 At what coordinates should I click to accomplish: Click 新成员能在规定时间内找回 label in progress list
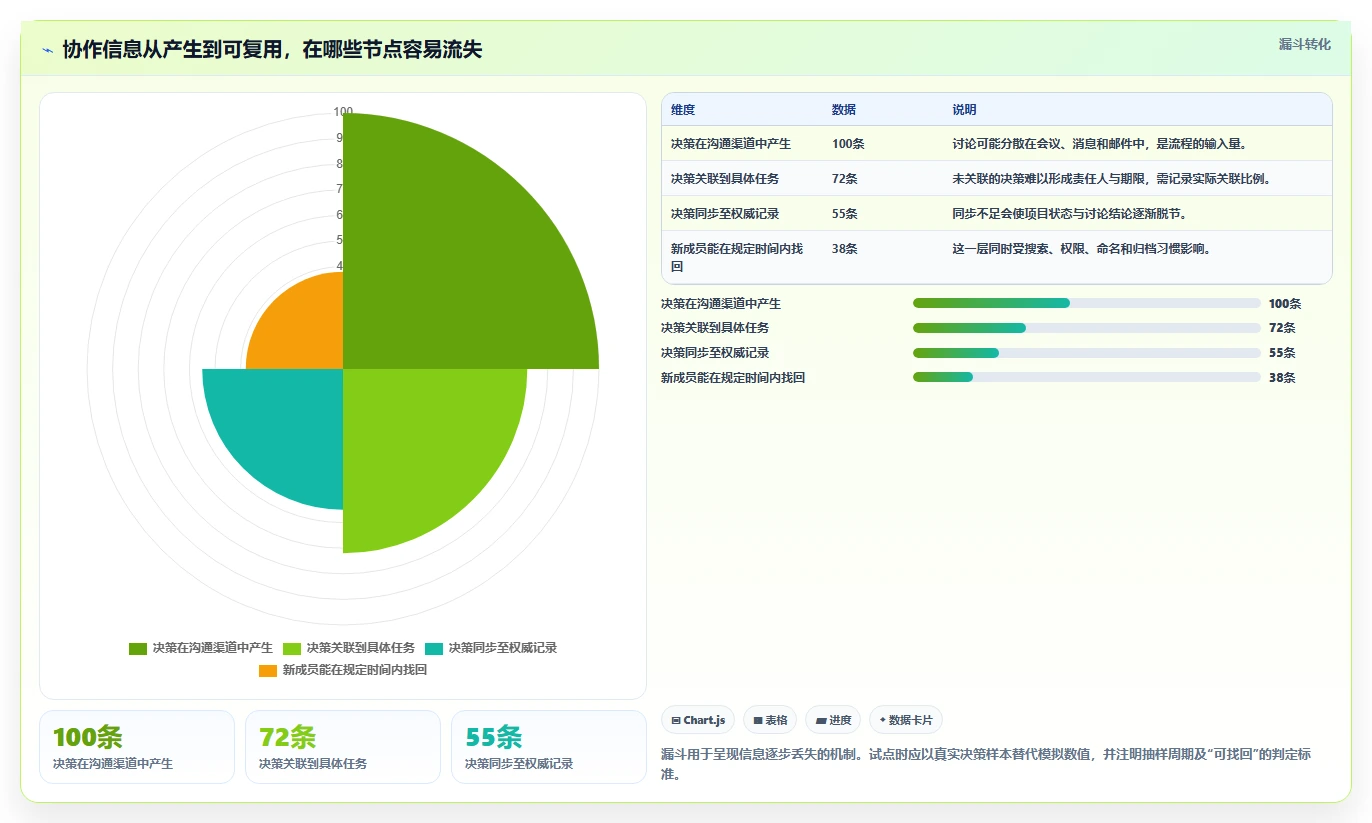pyautogui.click(x=733, y=377)
